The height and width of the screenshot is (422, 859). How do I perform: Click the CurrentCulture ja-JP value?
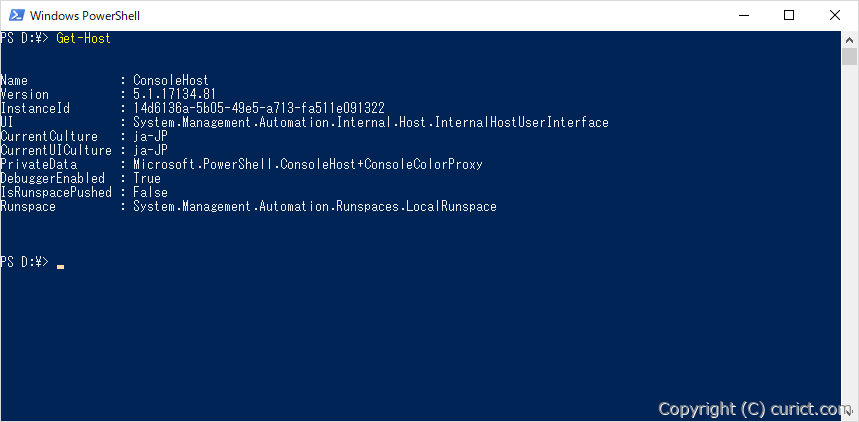(x=150, y=136)
